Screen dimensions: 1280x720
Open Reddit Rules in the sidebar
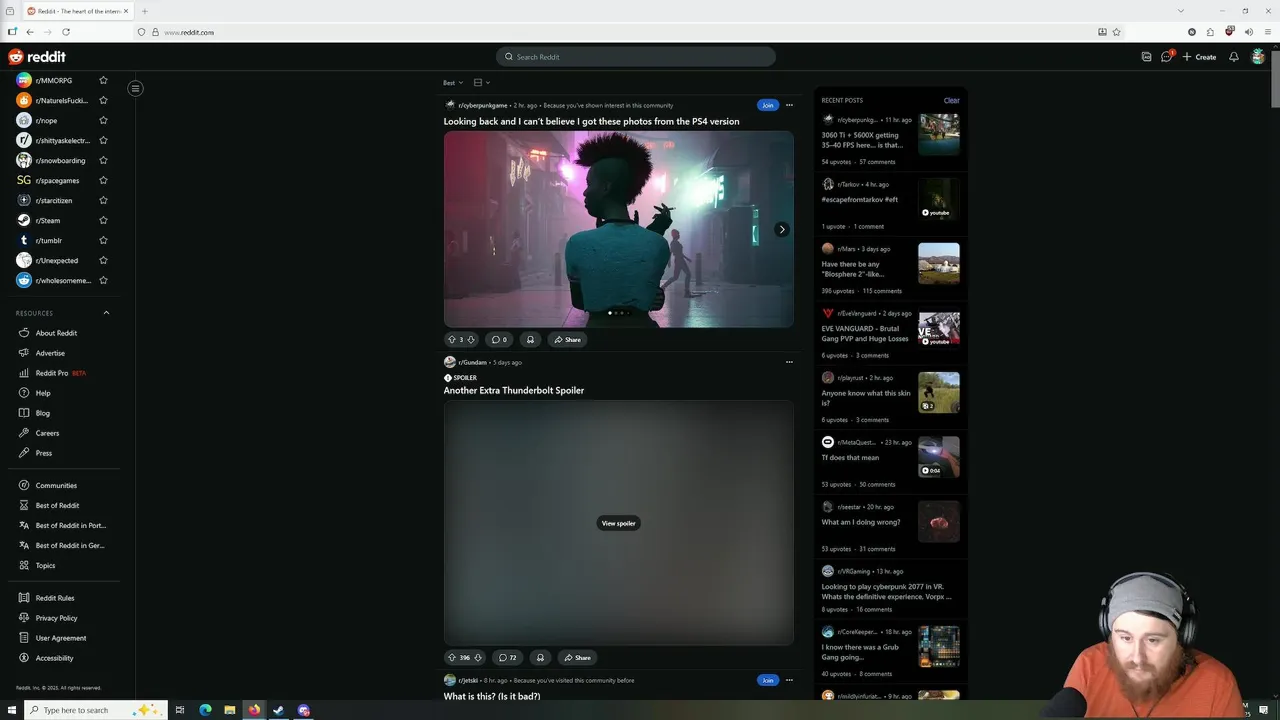point(55,598)
